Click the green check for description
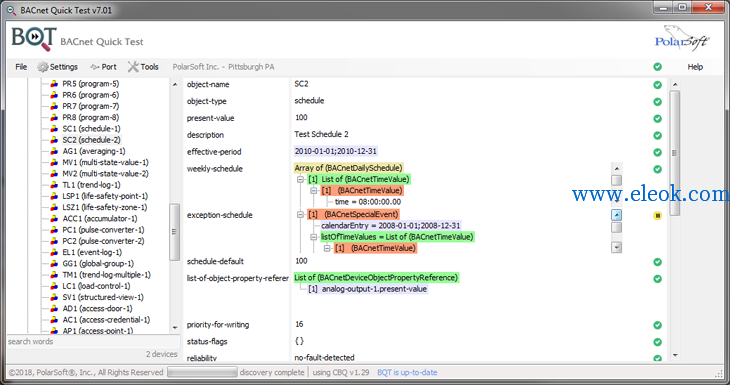 click(657, 135)
